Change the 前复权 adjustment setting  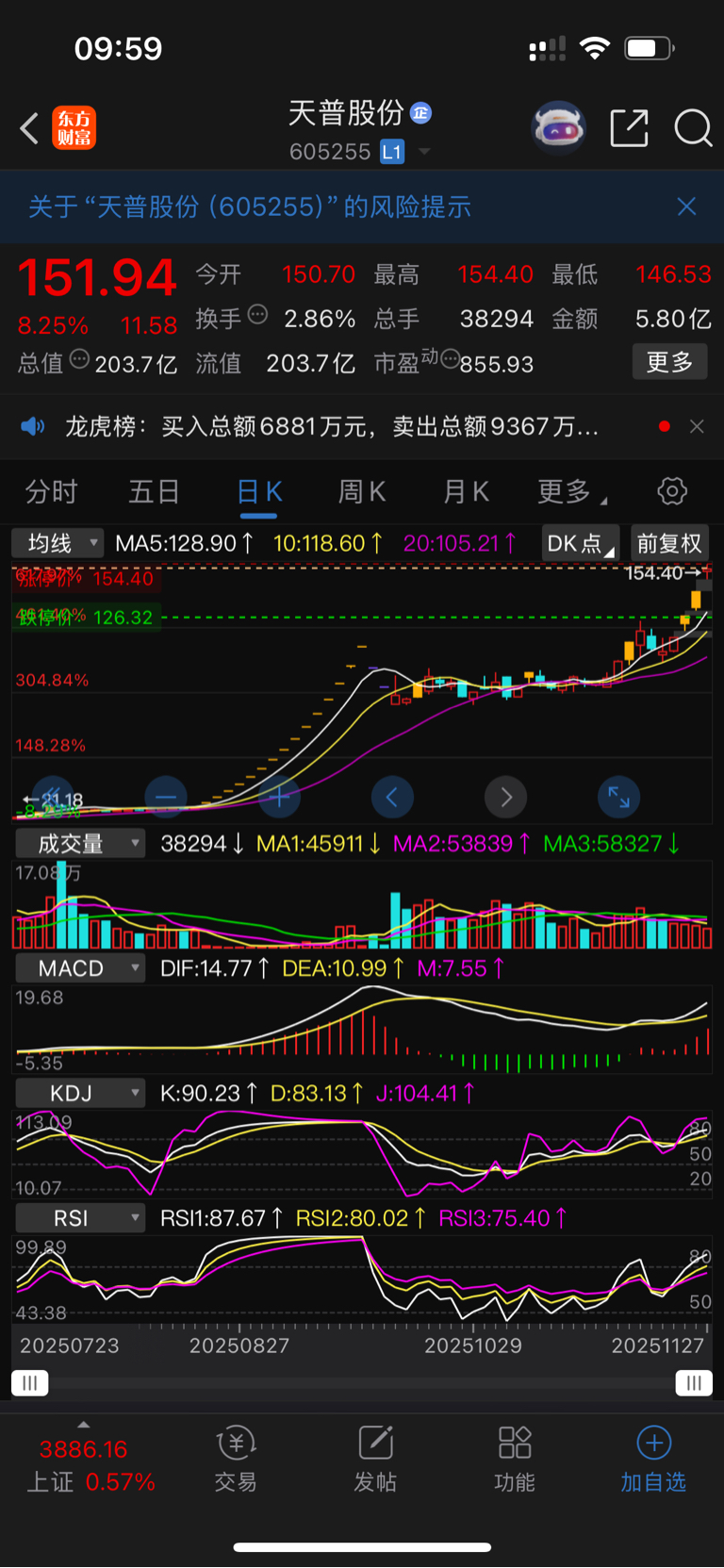(669, 543)
